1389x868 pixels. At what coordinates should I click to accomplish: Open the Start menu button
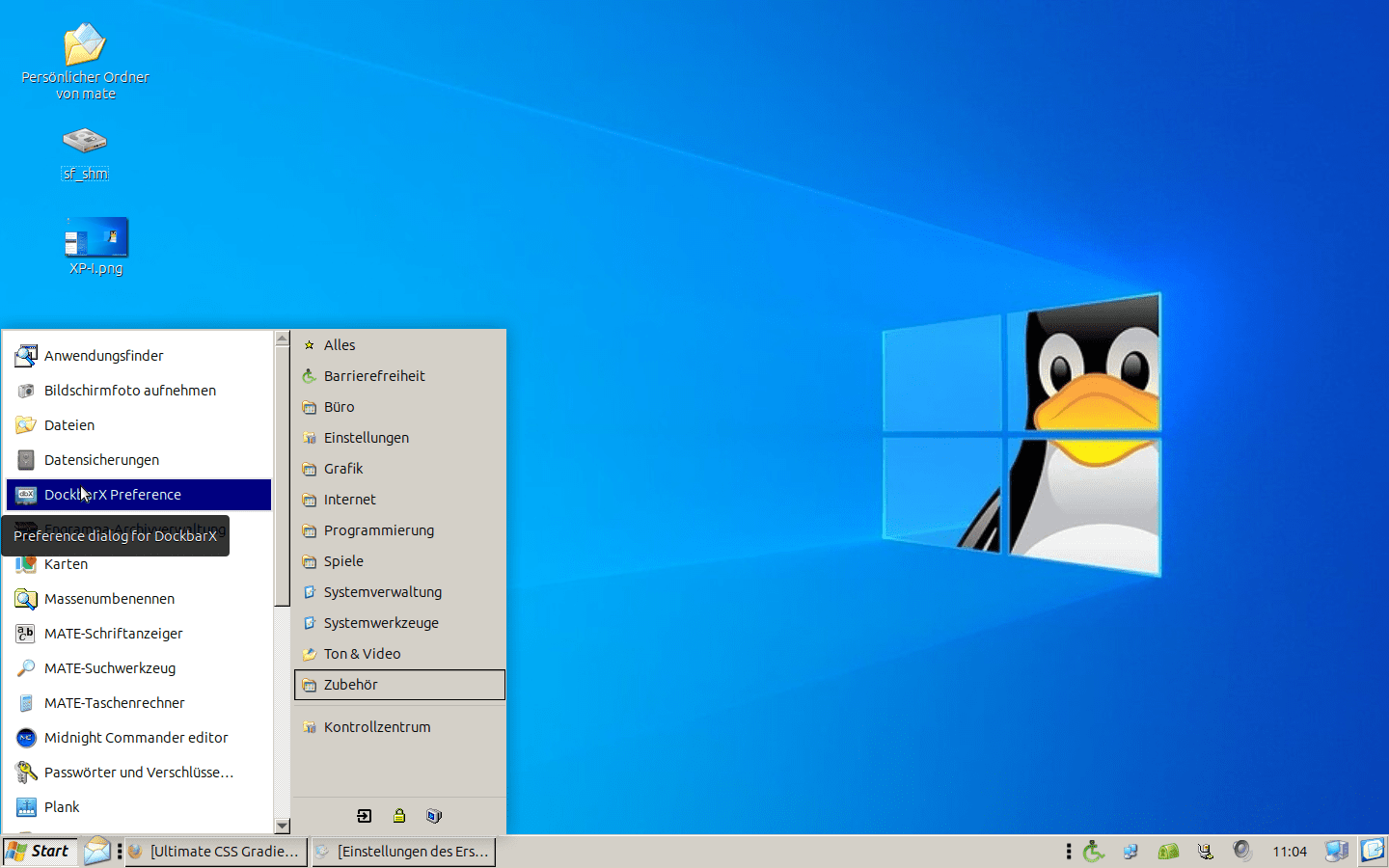click(40, 851)
